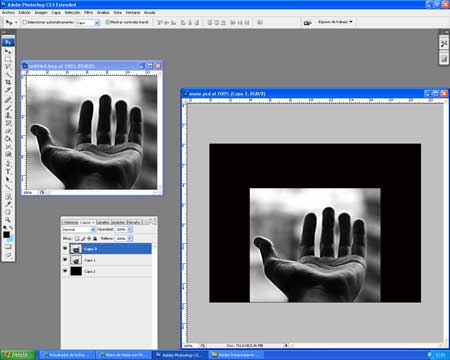Select the Slice tool
The image size is (450, 360).
(8, 90)
